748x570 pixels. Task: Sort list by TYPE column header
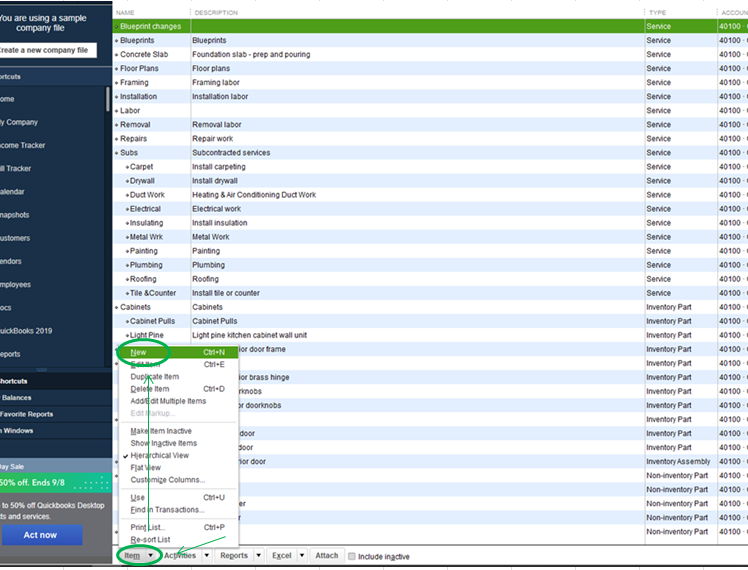657,12
